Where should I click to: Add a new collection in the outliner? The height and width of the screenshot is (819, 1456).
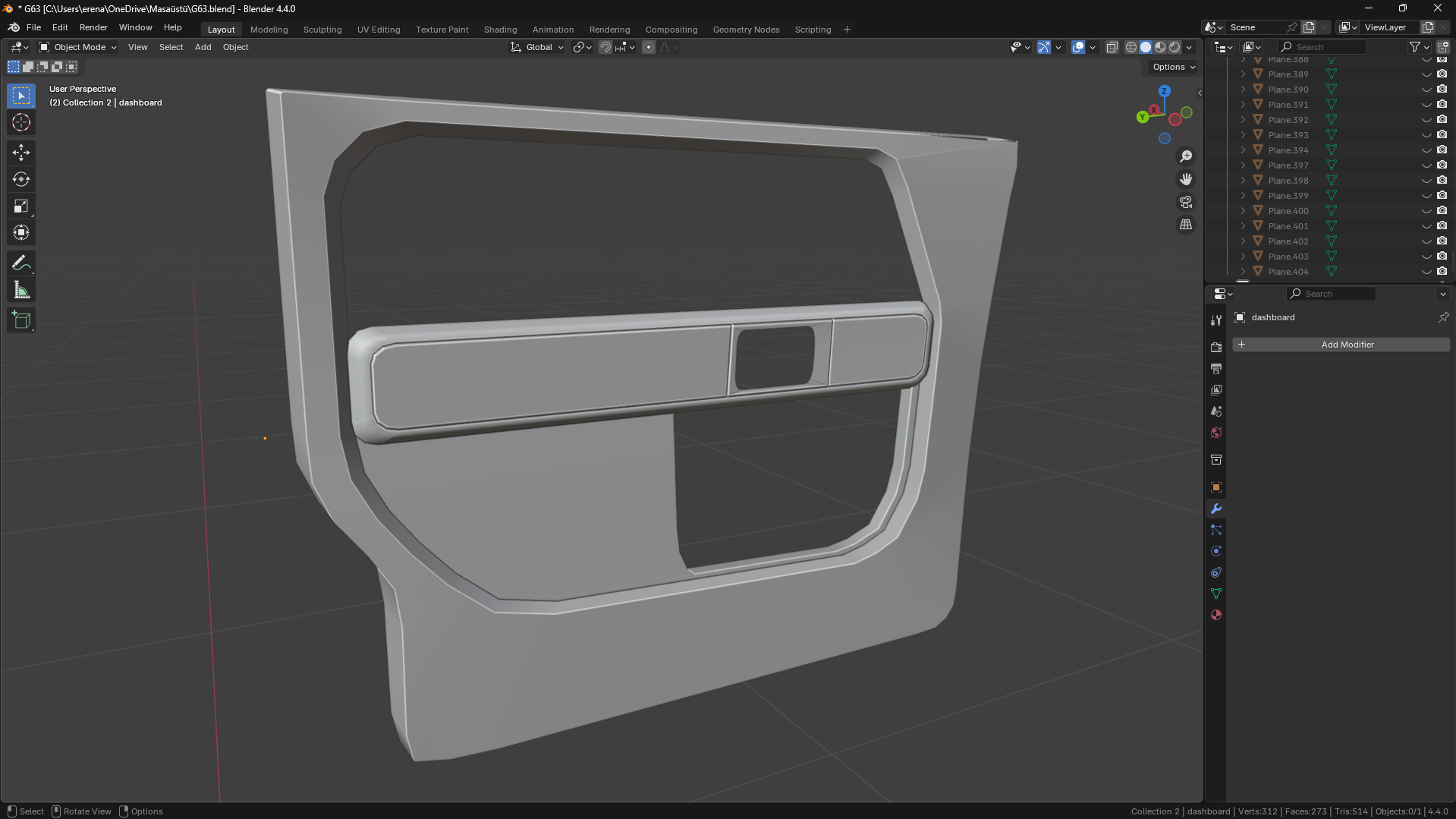(x=1442, y=47)
